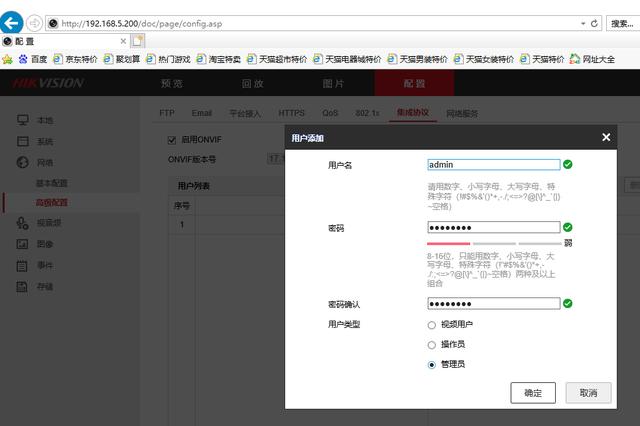The height and width of the screenshot is (426, 640).
Task: Click the browser refresh icon
Action: pos(594,24)
